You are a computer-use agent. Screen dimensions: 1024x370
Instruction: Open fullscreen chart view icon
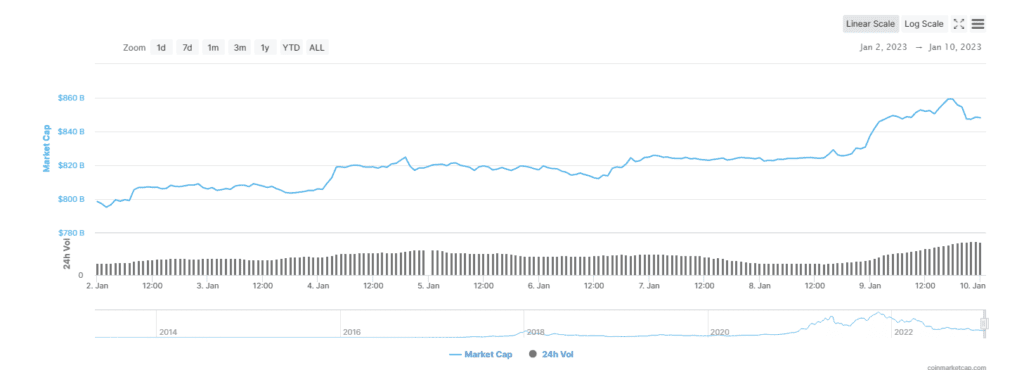pos(959,24)
